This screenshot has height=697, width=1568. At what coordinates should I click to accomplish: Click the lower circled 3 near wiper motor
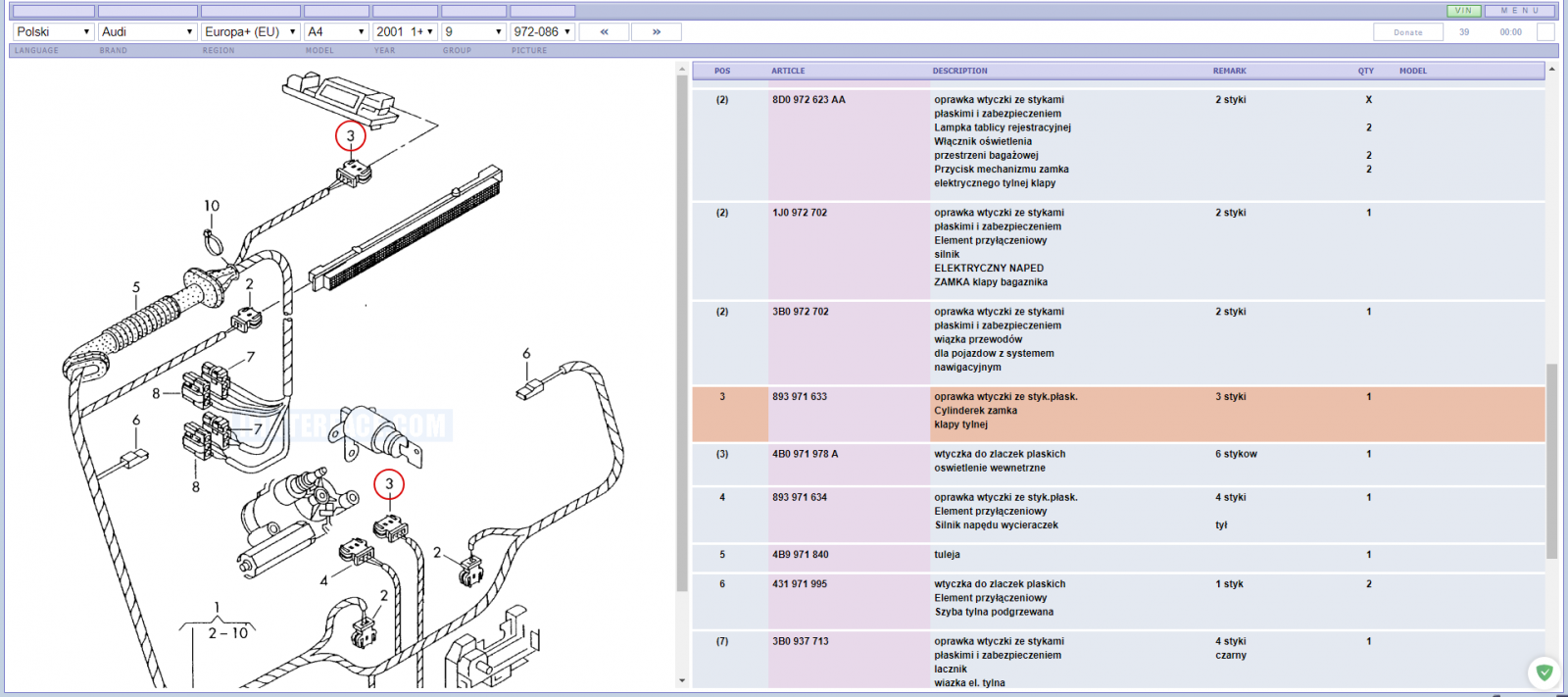(x=389, y=483)
